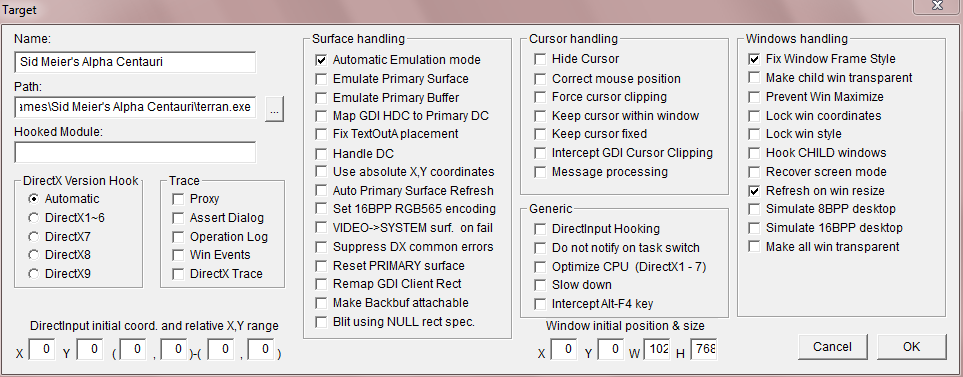
Task: Enable the Win Events checkbox
Action: (x=178, y=255)
